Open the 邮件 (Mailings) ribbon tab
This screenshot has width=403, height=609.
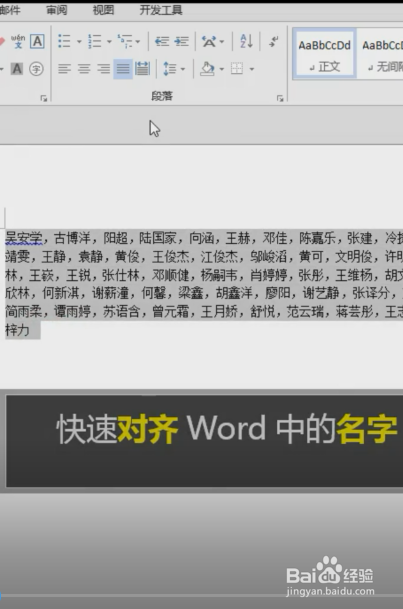(x=10, y=10)
